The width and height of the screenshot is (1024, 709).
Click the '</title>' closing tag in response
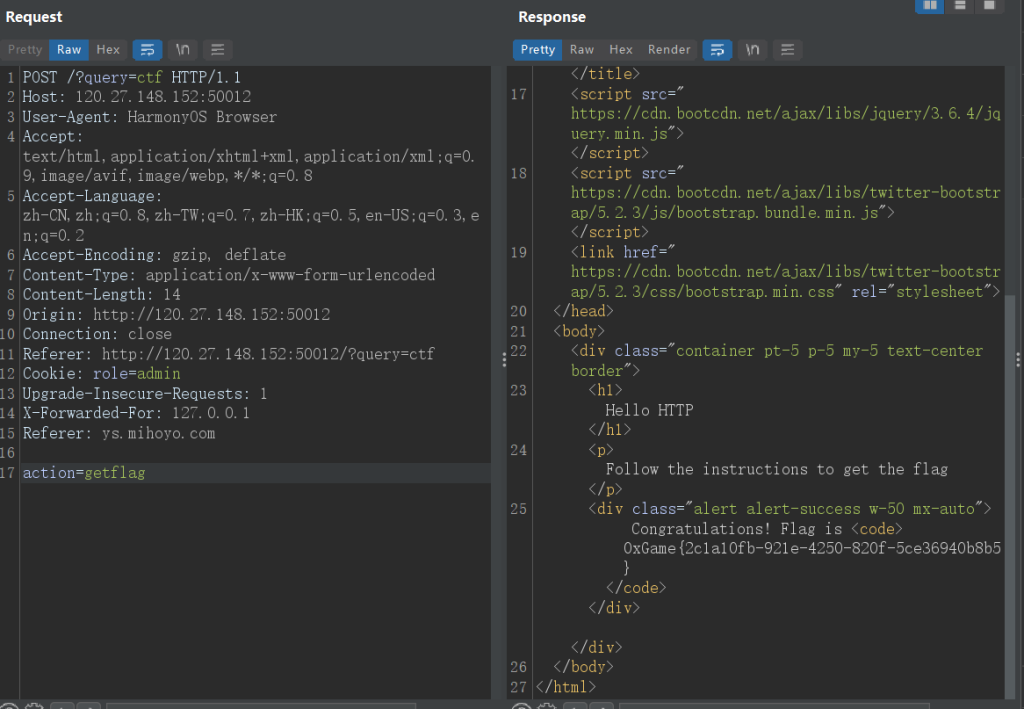pyautogui.click(x=605, y=74)
